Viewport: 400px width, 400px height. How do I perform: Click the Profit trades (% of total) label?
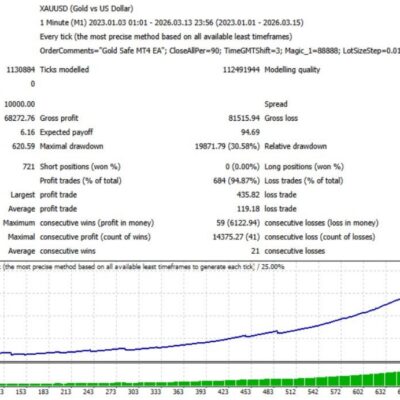click(x=80, y=181)
